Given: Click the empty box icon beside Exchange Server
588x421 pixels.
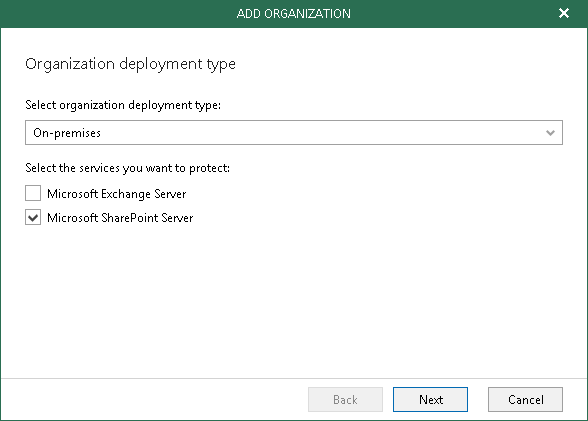Looking at the screenshot, I should (x=33, y=193).
